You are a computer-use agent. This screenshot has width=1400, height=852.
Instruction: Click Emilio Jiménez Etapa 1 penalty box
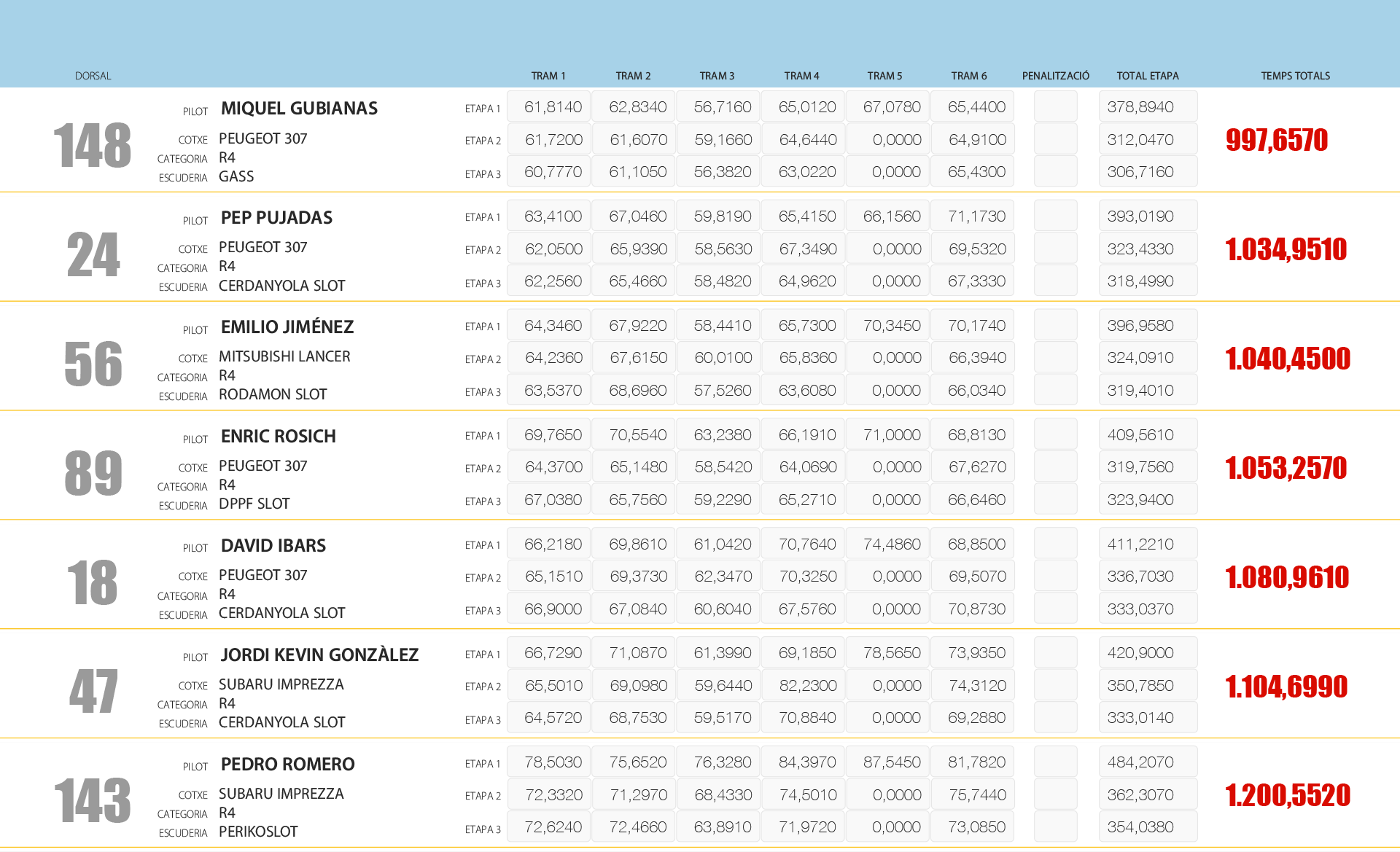pos(1055,326)
